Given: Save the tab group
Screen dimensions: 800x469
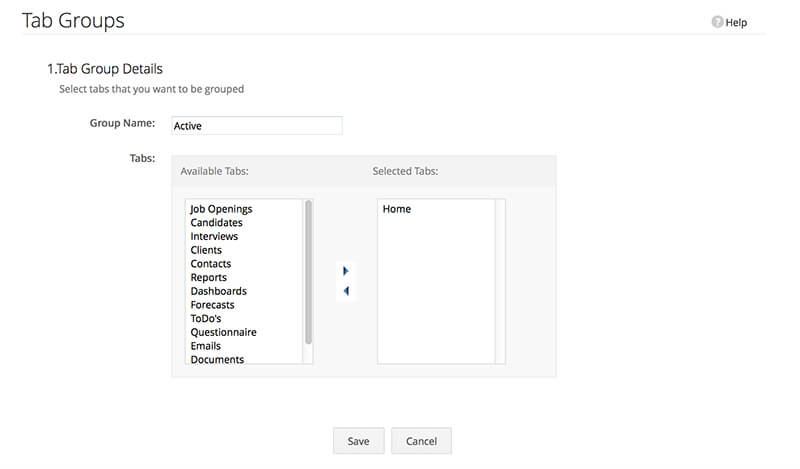Looking at the screenshot, I should [x=359, y=441].
